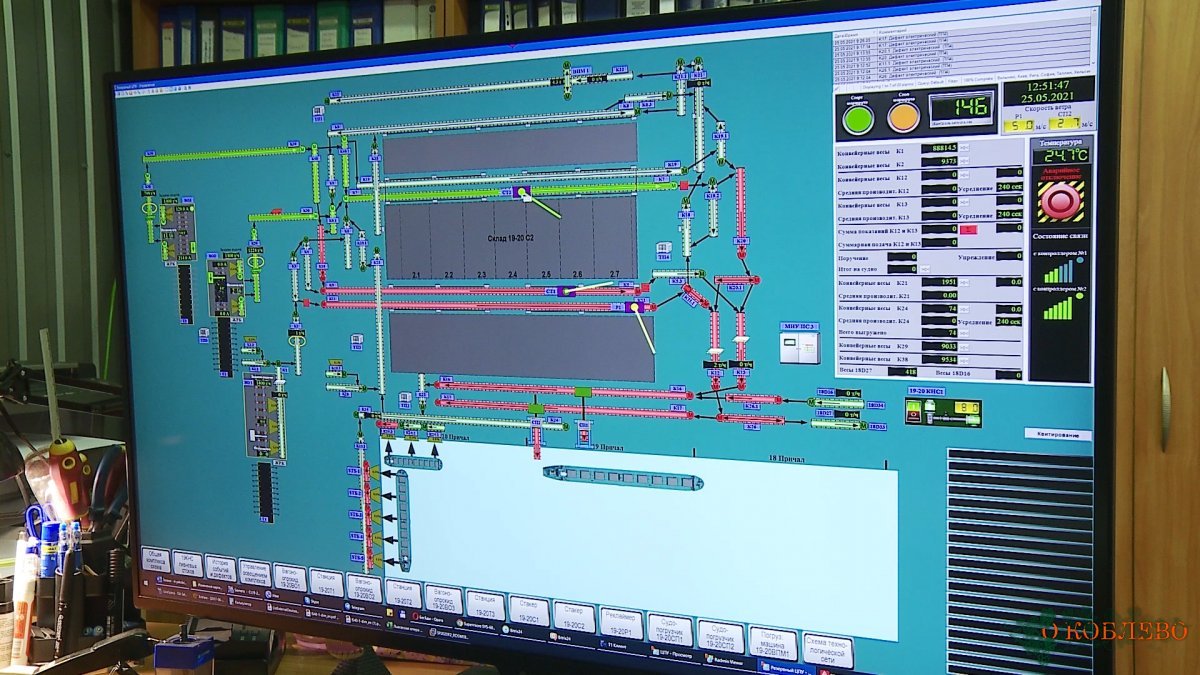This screenshot has width=1200, height=675.
Task: Click the vertical barge beside the loader arrows
Action: click(403, 520)
